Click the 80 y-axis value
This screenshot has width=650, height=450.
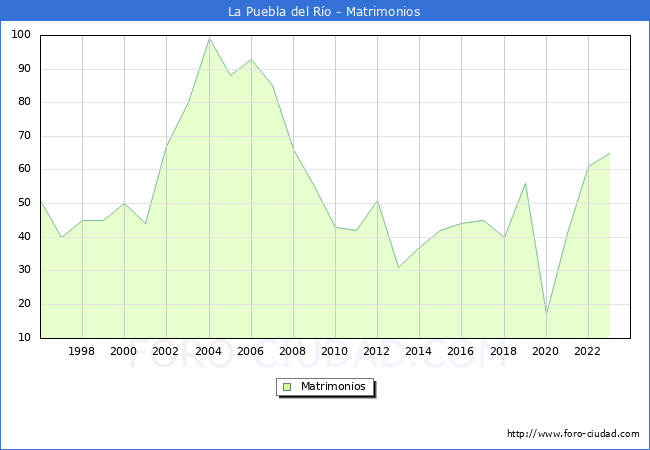[24, 102]
